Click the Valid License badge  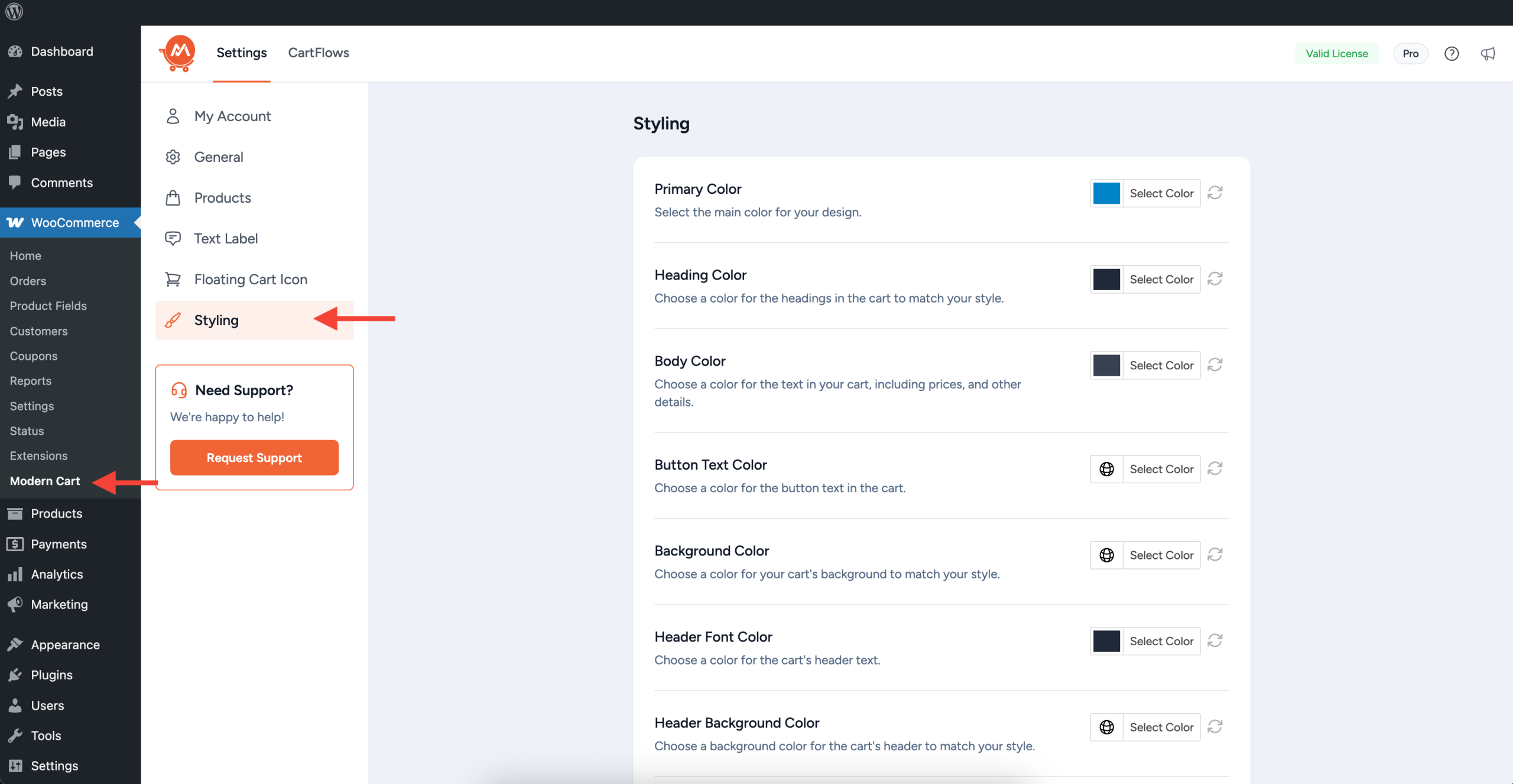[1336, 53]
